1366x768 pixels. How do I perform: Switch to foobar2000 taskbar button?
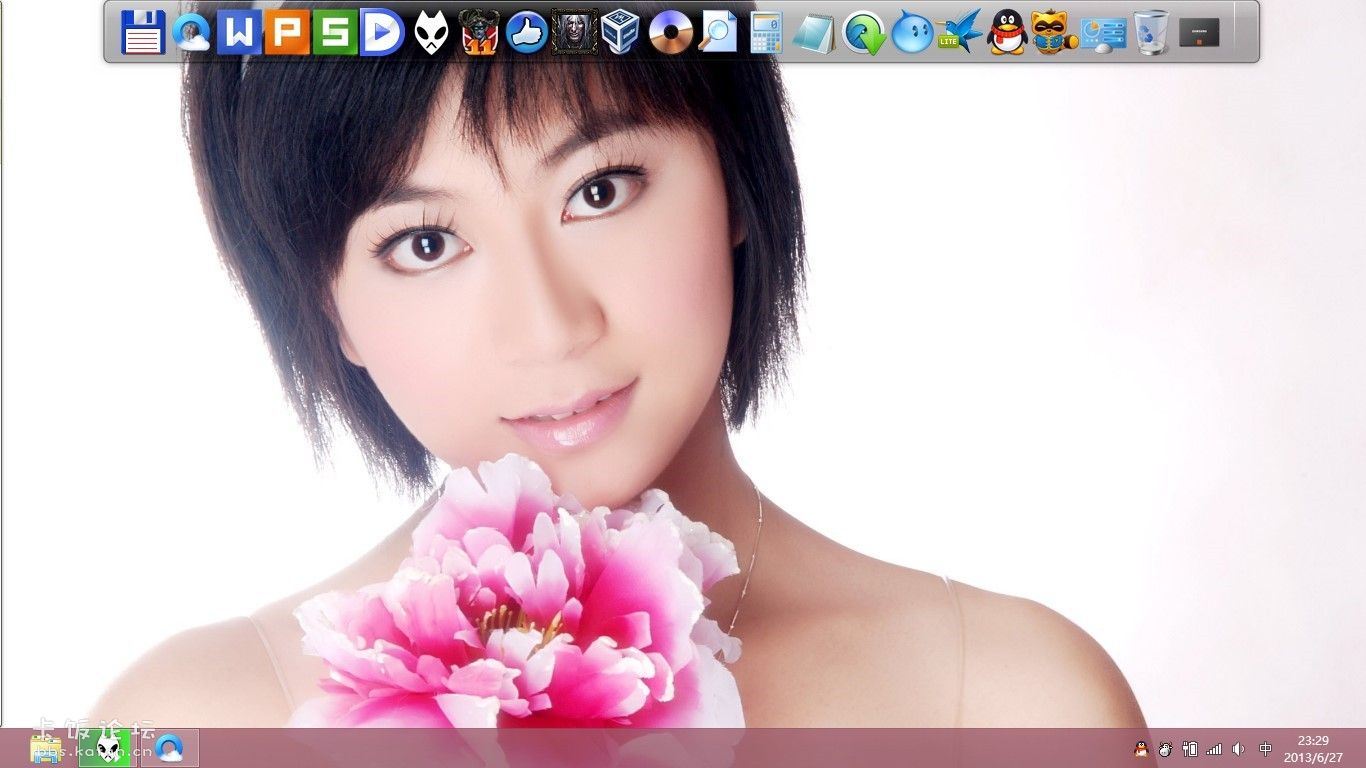(107, 748)
